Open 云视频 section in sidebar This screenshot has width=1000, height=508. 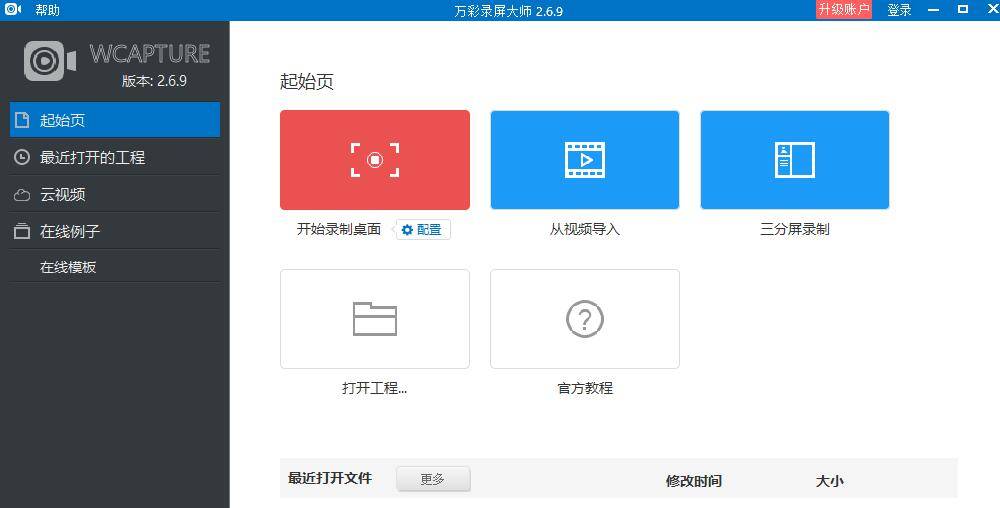(x=63, y=194)
